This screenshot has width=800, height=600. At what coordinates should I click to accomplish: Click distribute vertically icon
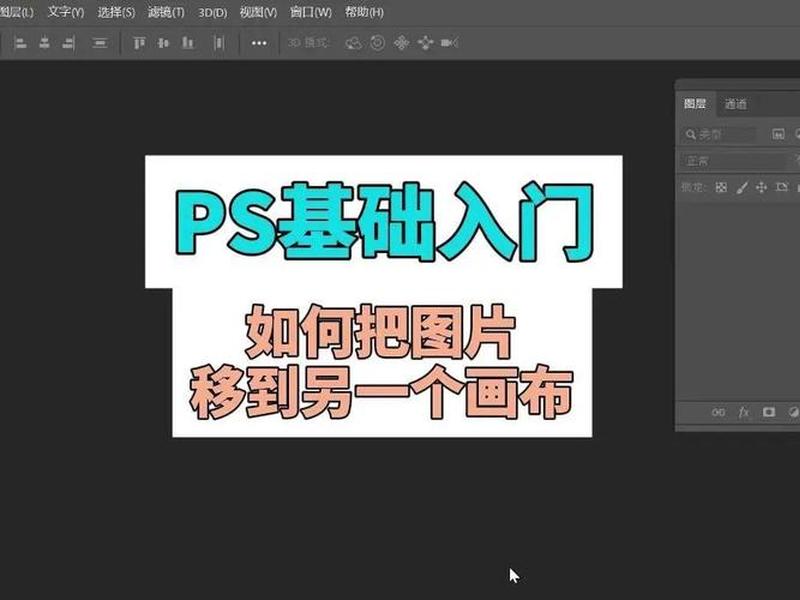[99, 43]
